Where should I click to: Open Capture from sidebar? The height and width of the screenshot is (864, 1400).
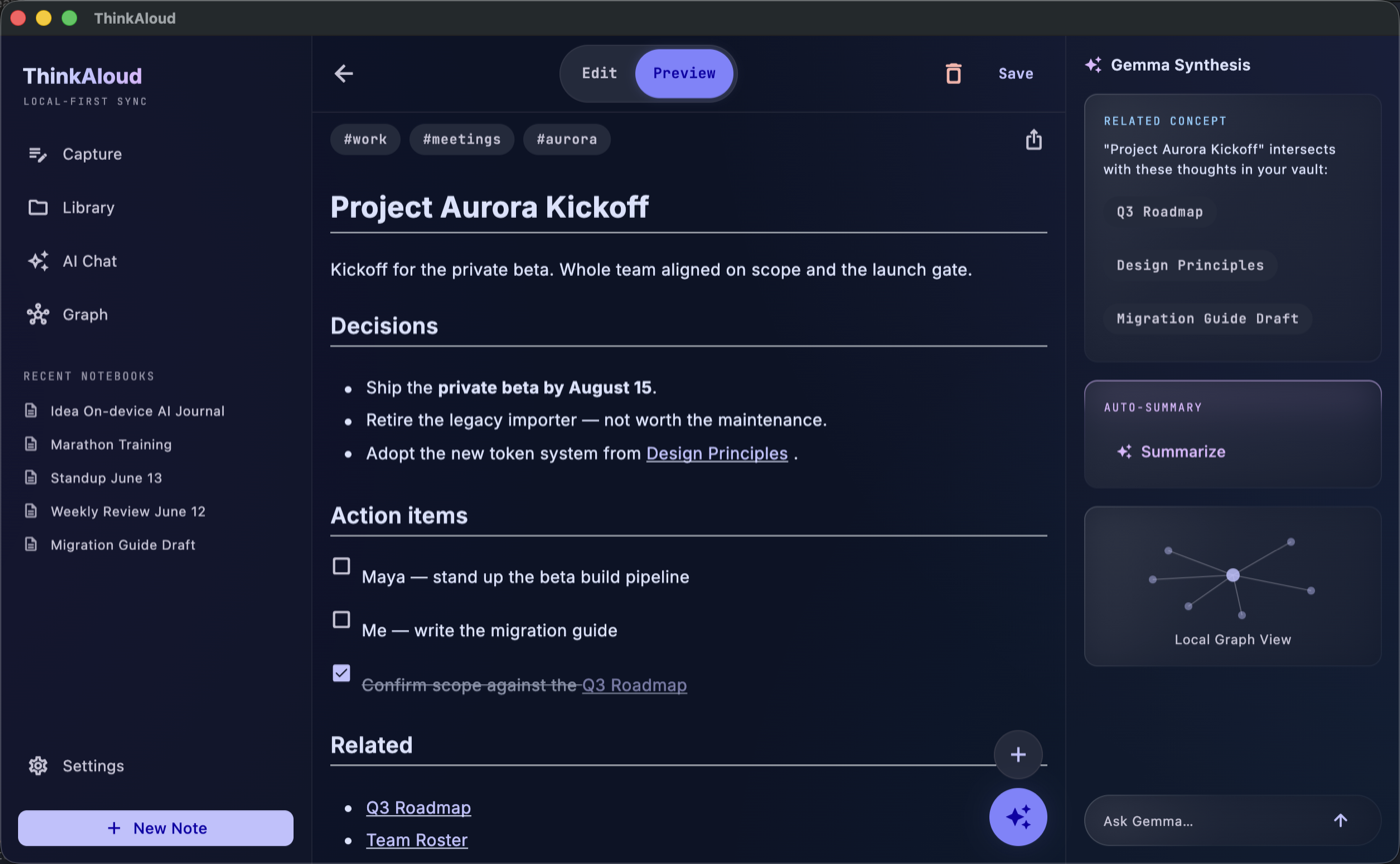(156, 154)
